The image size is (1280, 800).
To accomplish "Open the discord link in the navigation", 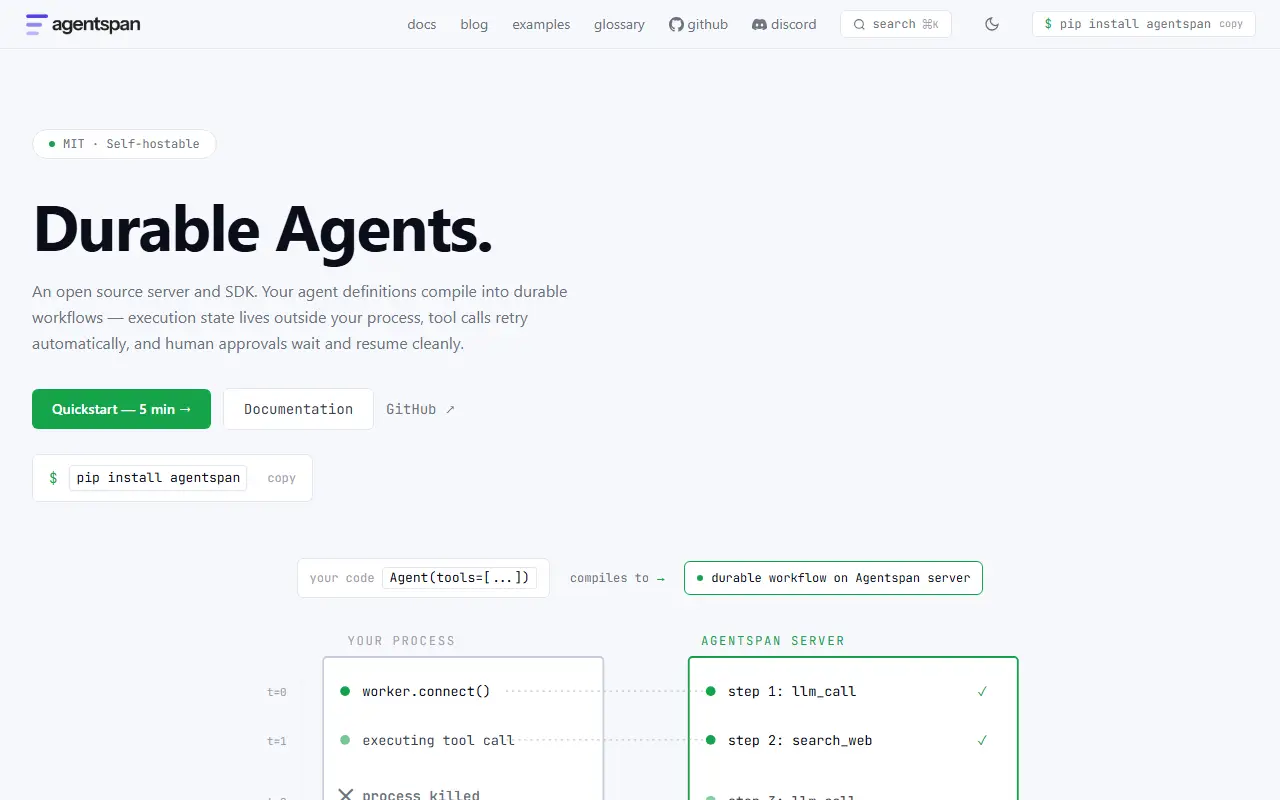I will [784, 24].
